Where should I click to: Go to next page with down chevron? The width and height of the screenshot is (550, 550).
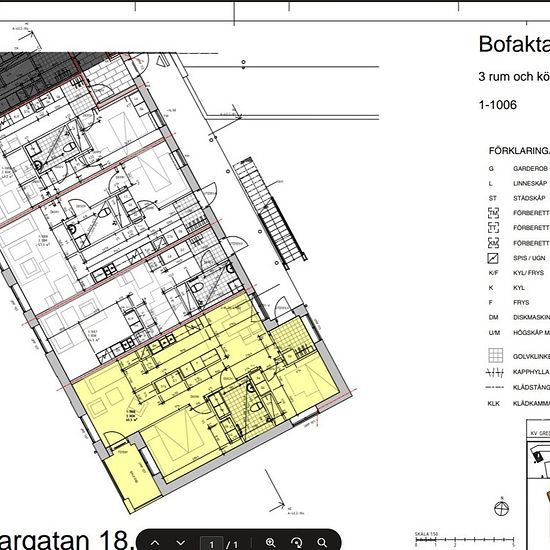[x=181, y=543]
